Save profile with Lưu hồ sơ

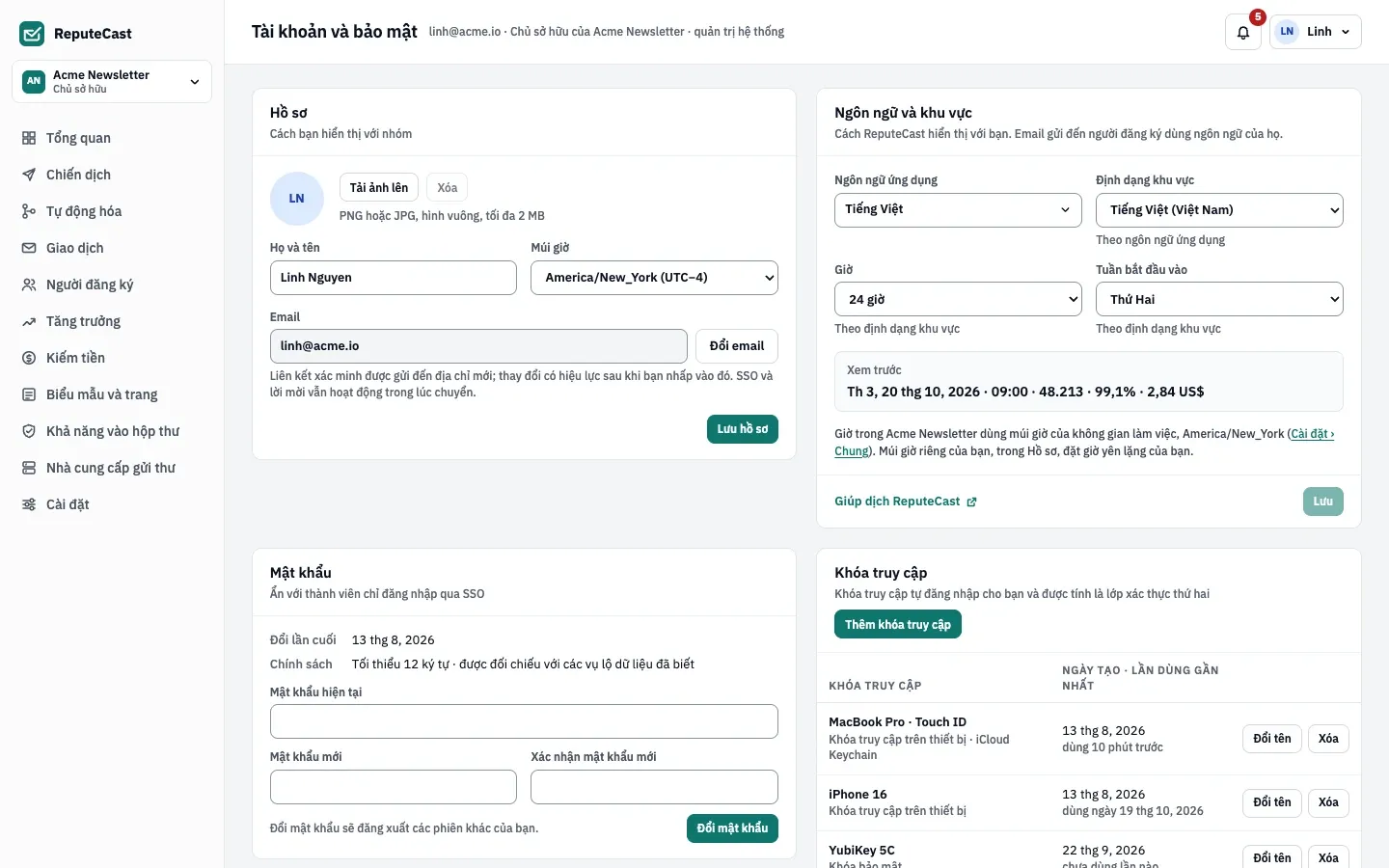click(743, 429)
